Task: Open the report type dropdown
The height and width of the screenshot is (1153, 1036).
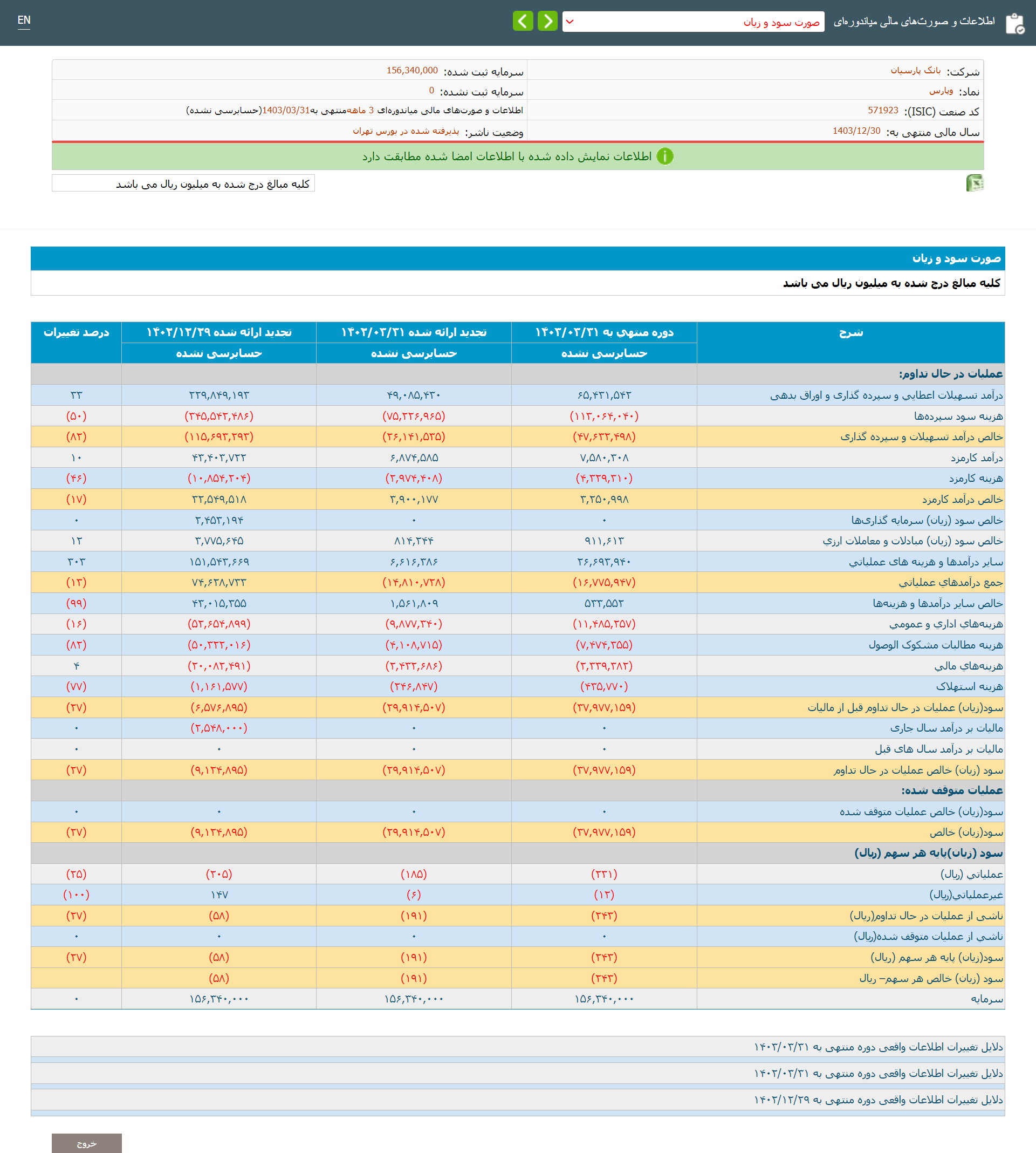Action: click(x=693, y=22)
